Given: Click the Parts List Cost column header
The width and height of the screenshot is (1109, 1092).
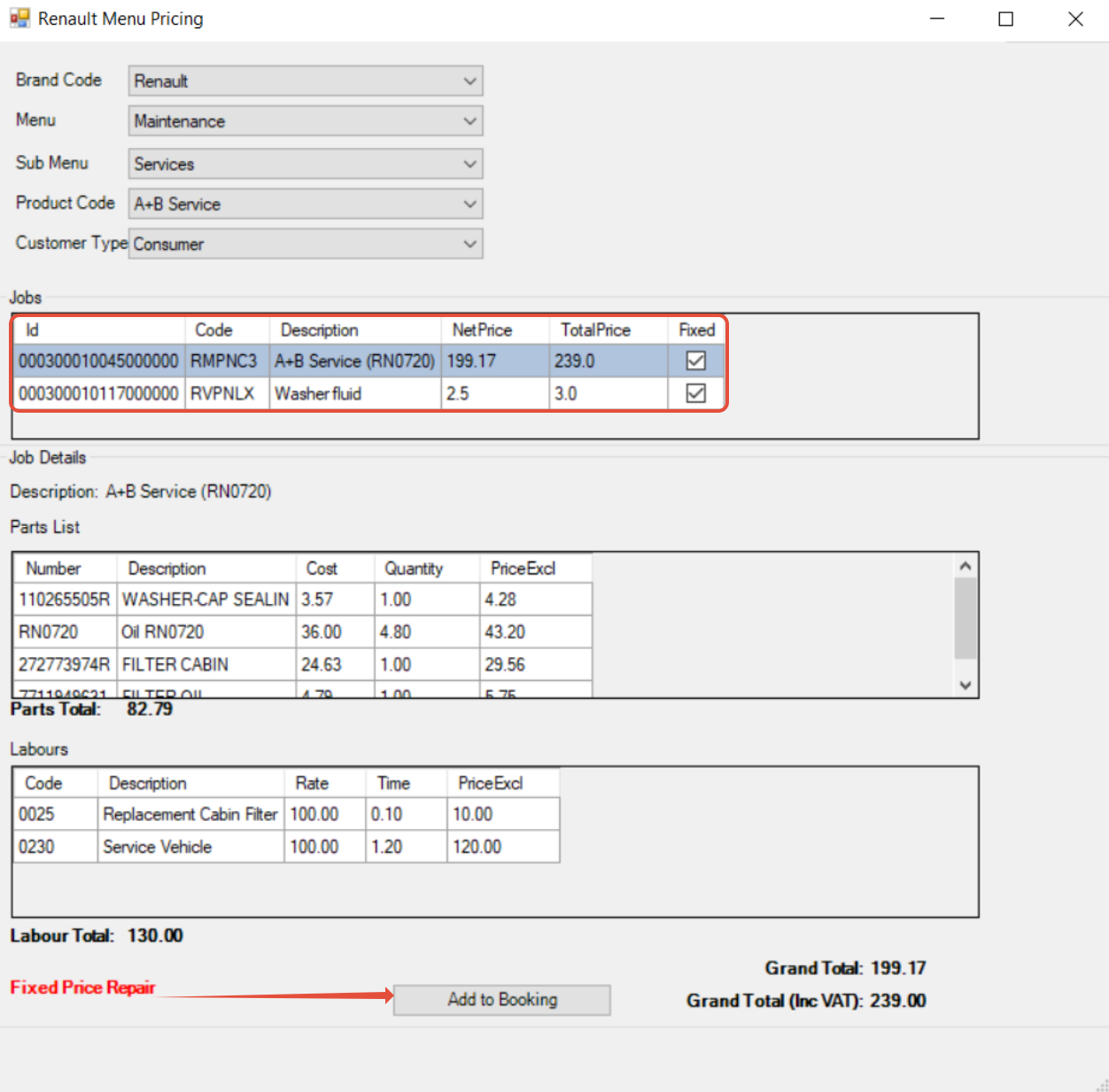Looking at the screenshot, I should tap(335, 569).
